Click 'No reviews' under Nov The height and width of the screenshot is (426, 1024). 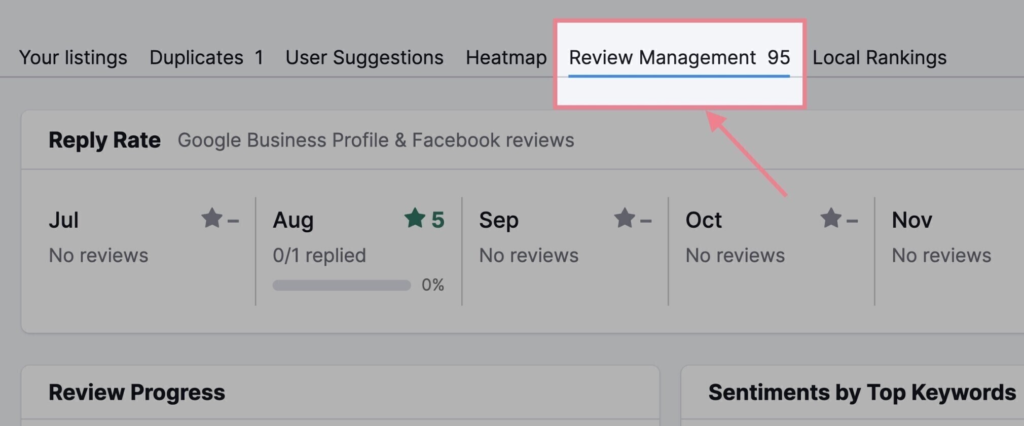(x=942, y=255)
